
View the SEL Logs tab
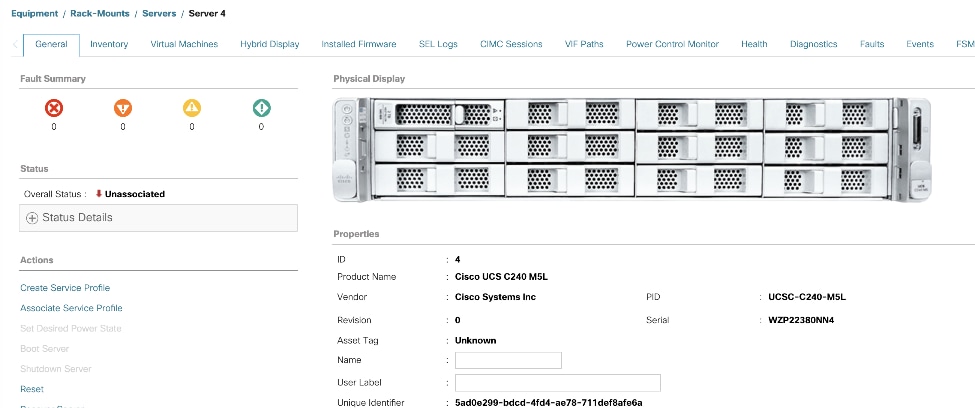click(438, 44)
